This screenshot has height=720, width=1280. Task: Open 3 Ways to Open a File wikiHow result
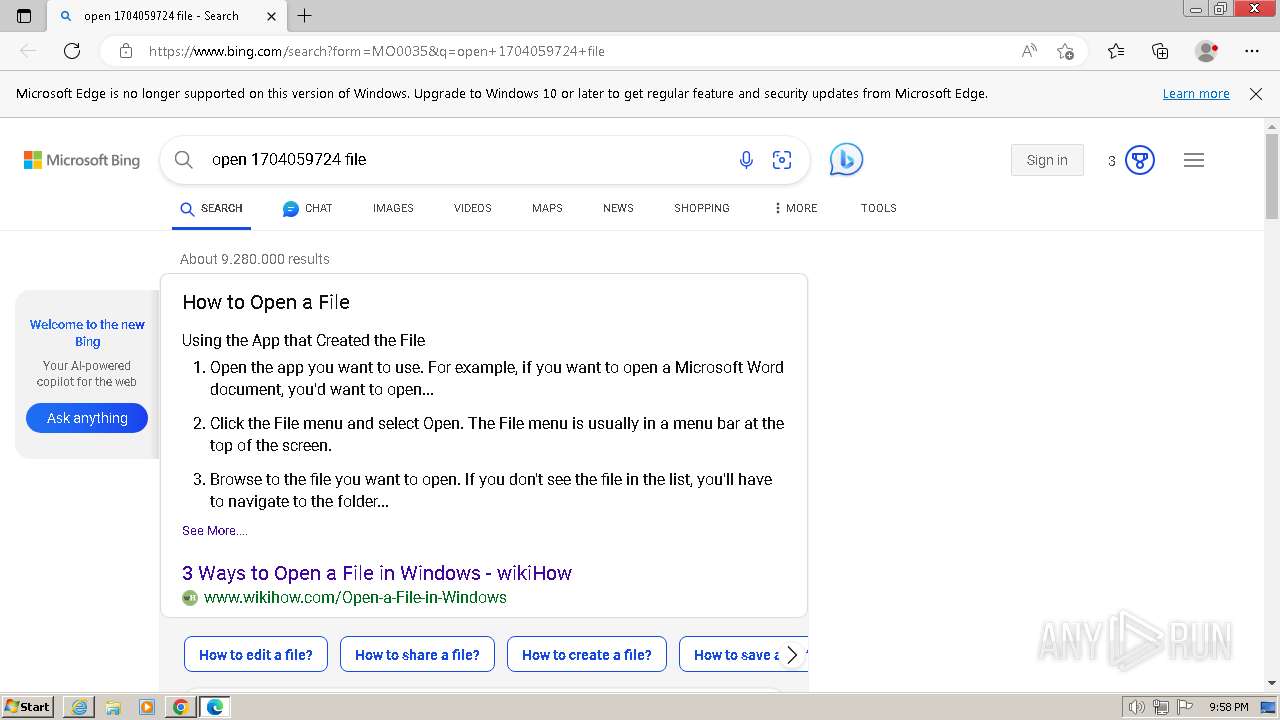coord(377,573)
